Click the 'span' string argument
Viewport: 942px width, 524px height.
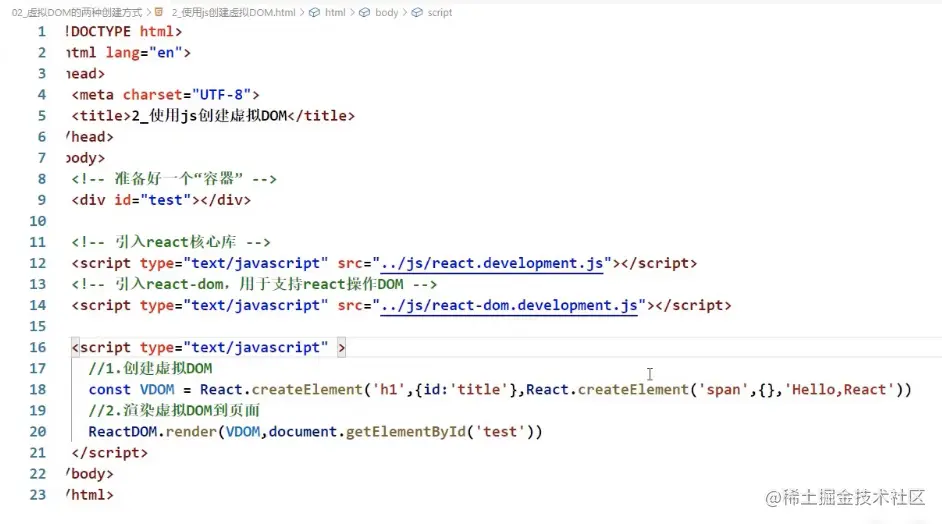click(x=723, y=389)
